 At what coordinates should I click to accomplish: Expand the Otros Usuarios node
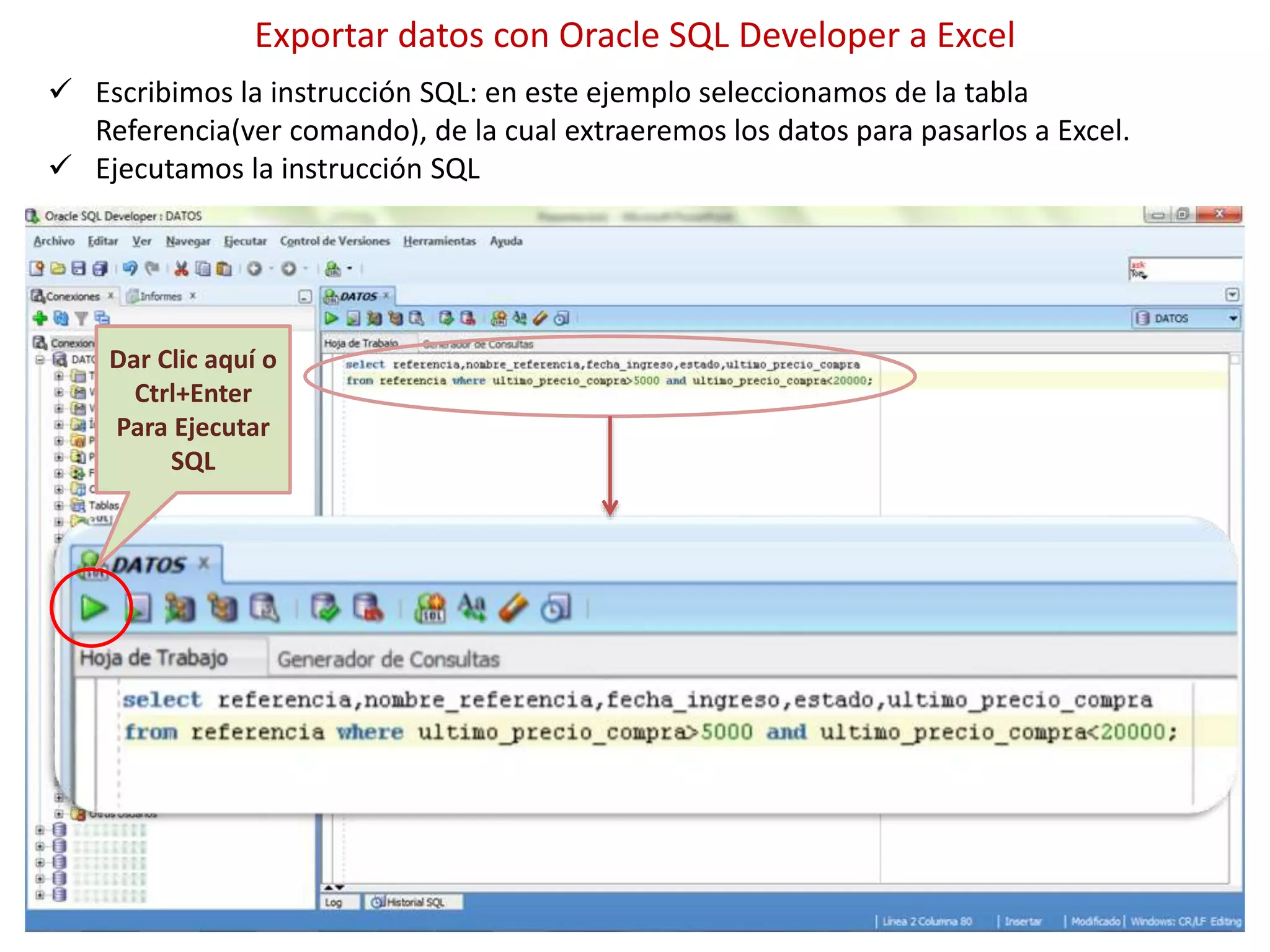(59, 813)
